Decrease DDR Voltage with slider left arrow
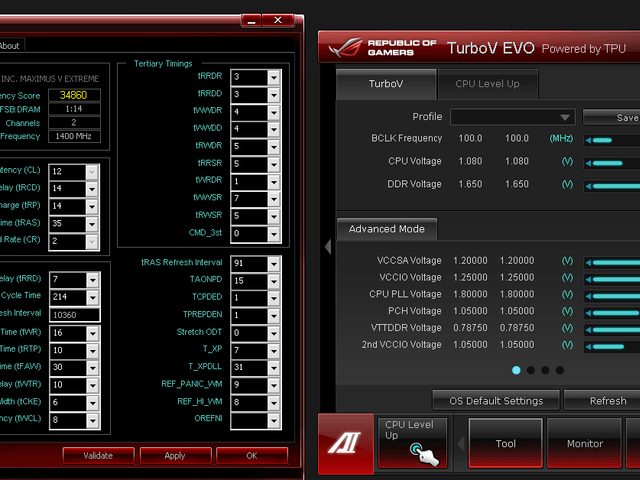This screenshot has width=640, height=480. pyautogui.click(x=588, y=186)
